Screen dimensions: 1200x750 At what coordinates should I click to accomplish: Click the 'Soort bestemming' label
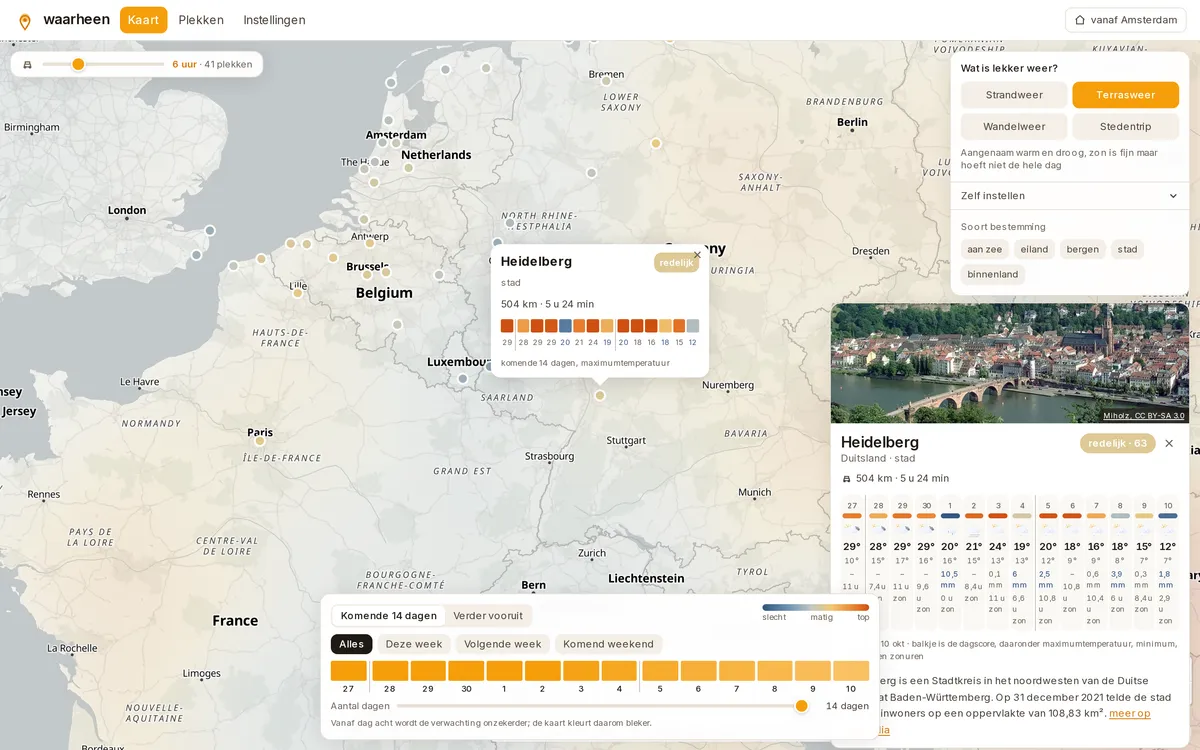1003,227
